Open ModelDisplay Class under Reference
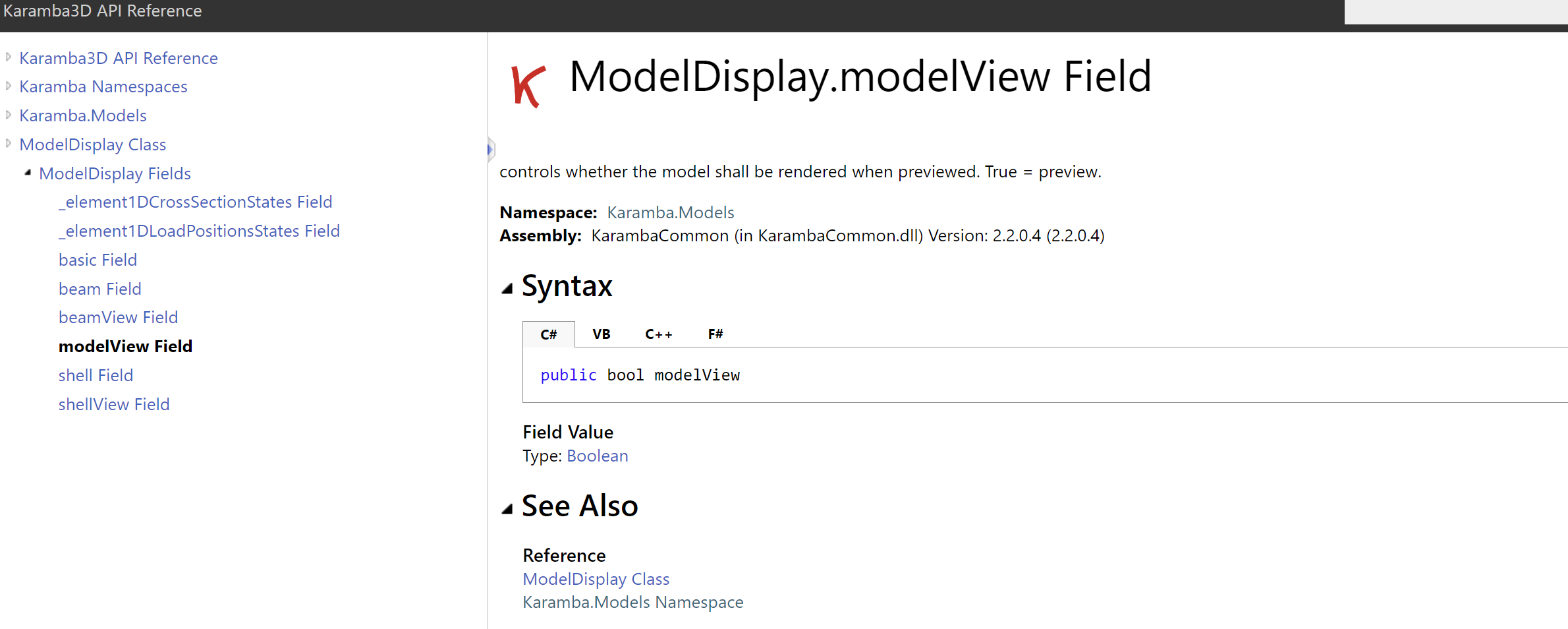 [596, 578]
